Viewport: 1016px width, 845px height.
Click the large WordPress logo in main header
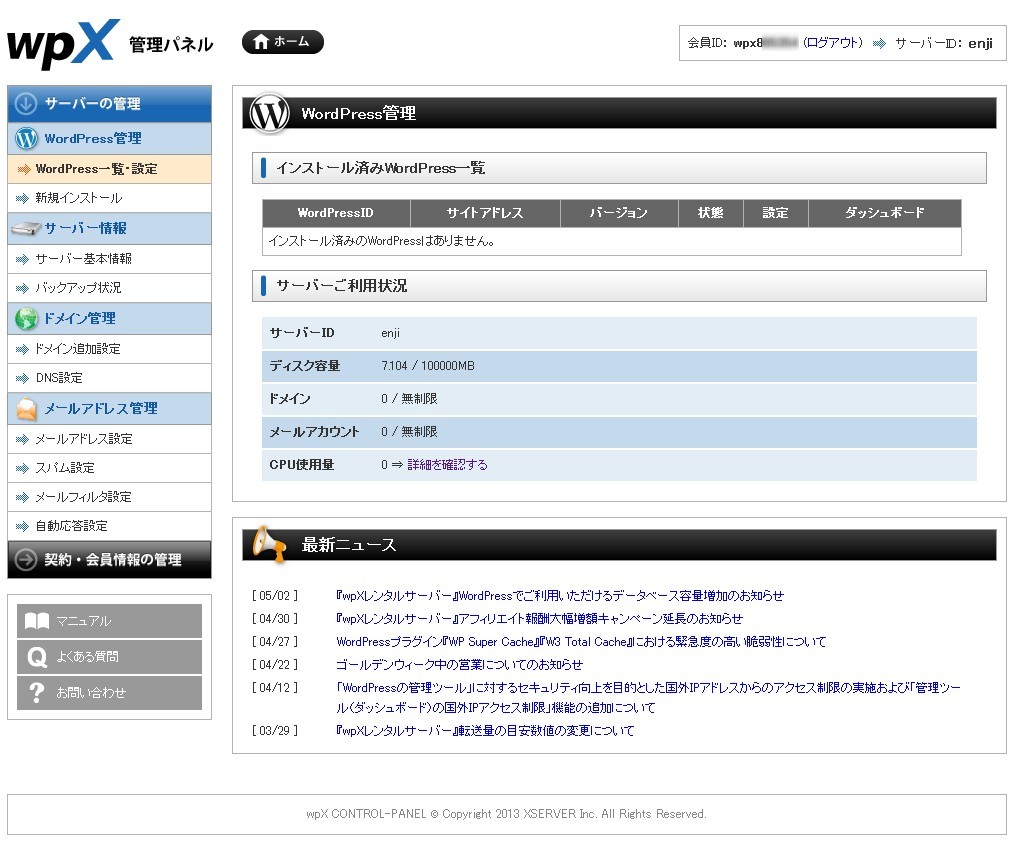coord(270,113)
